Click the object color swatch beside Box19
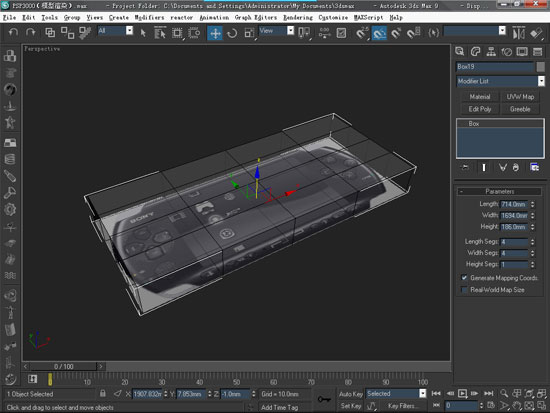 (x=541, y=67)
